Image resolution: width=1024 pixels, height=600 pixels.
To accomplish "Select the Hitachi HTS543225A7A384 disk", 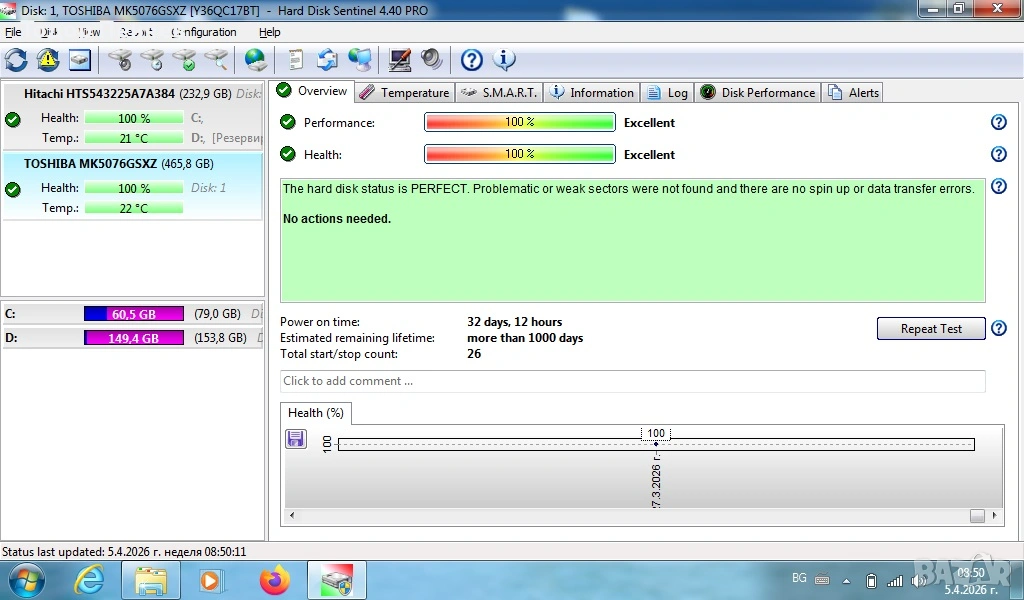I will coord(99,93).
